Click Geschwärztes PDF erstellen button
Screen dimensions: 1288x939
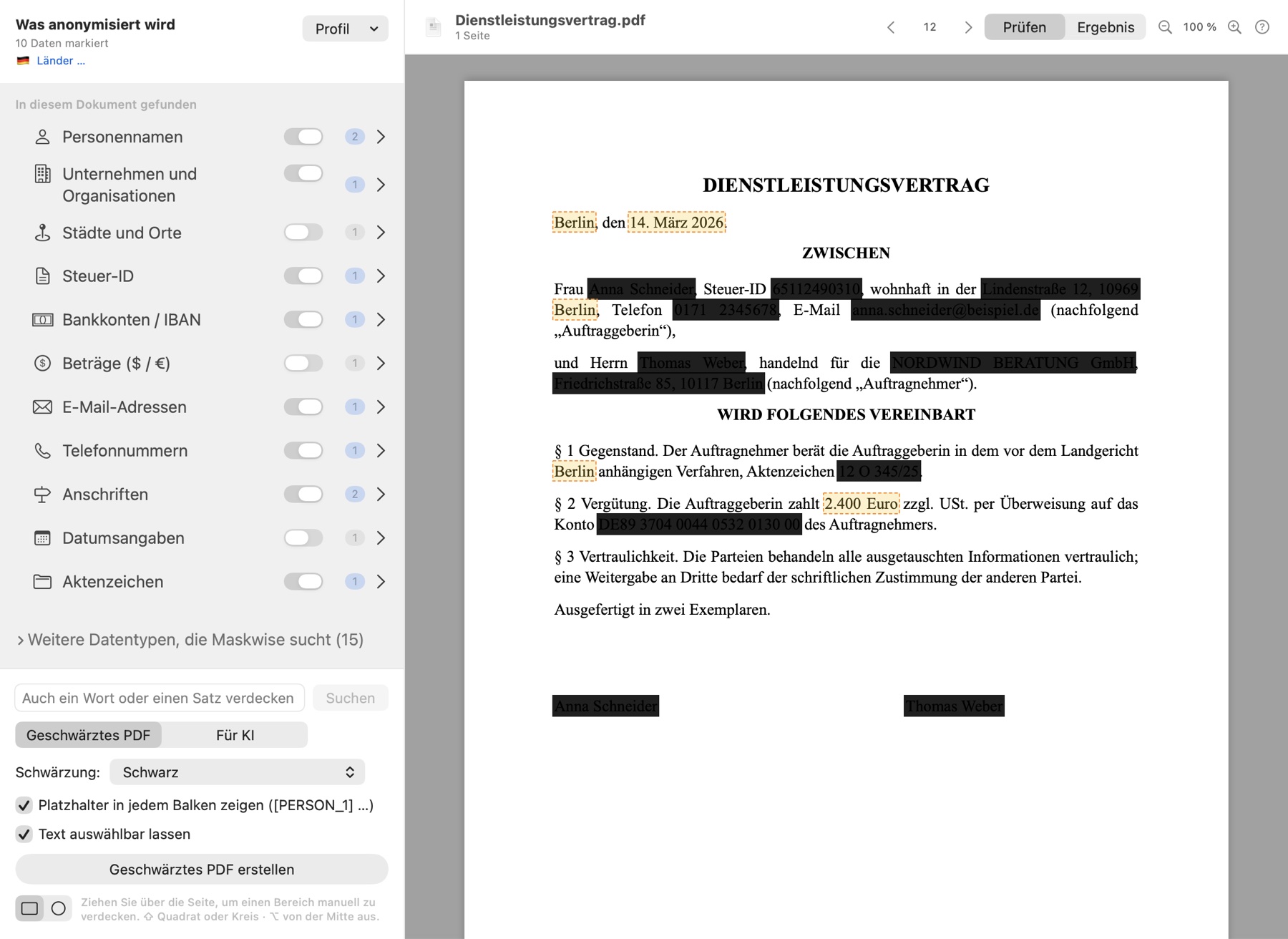coord(202,870)
